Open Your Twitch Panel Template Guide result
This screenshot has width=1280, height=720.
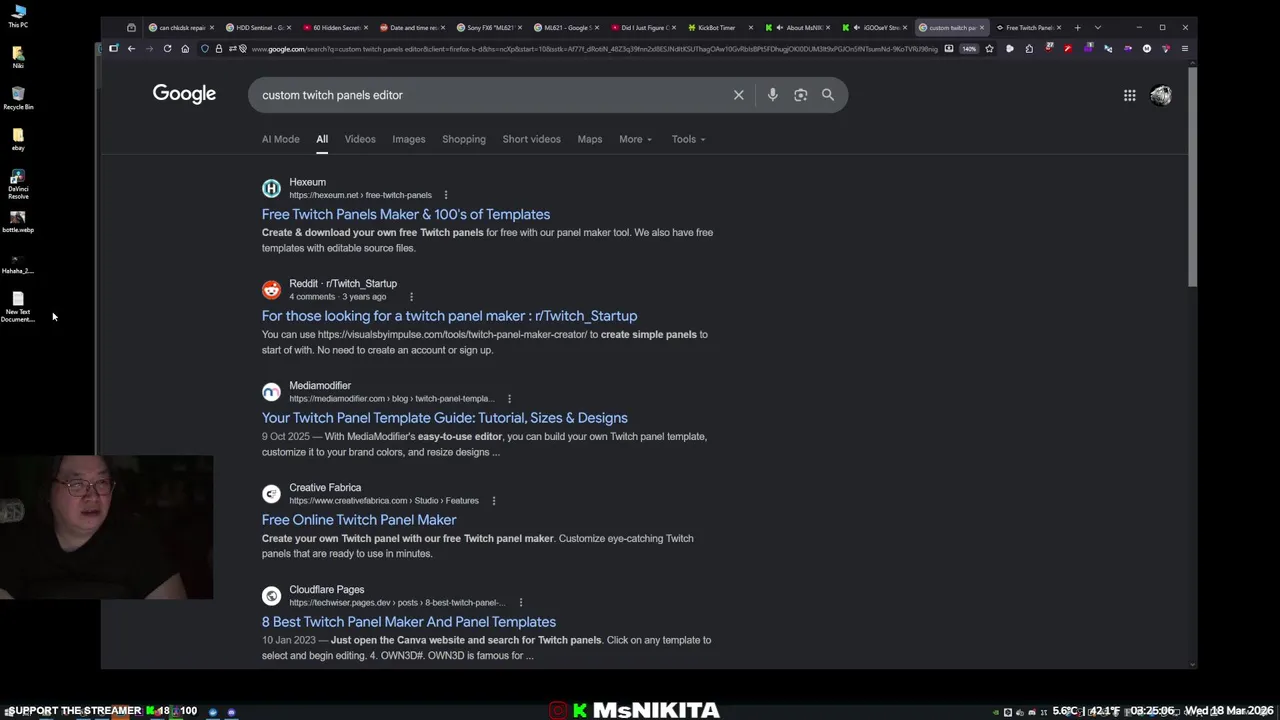point(445,418)
